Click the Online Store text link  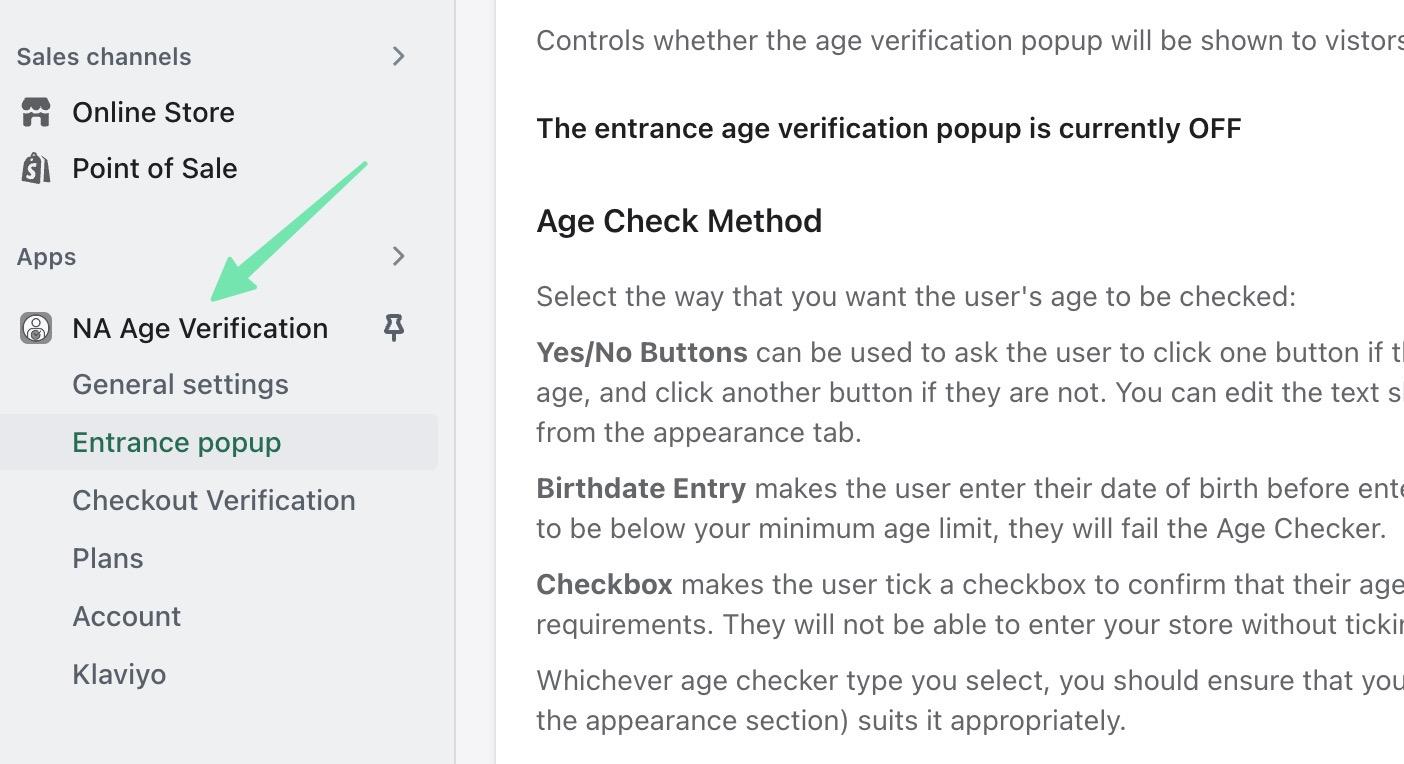coord(153,112)
